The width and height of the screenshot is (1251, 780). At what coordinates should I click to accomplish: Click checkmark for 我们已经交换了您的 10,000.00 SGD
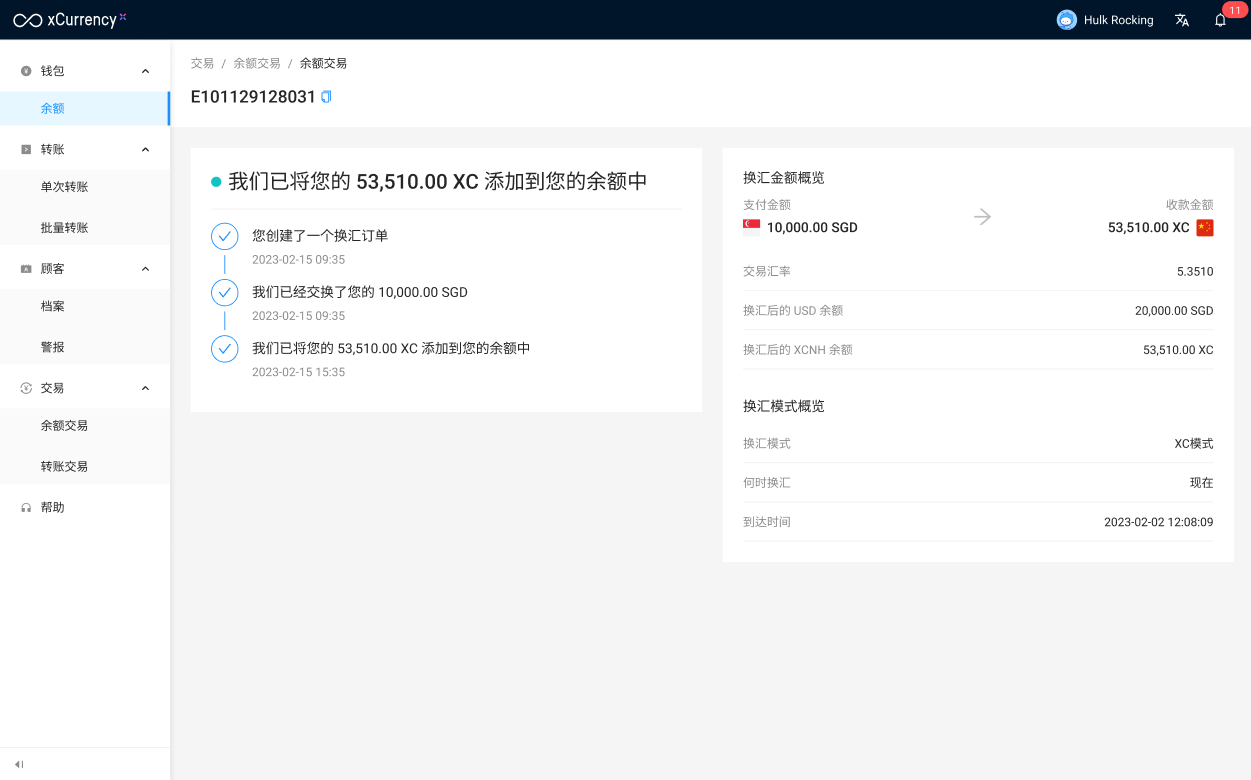225,293
